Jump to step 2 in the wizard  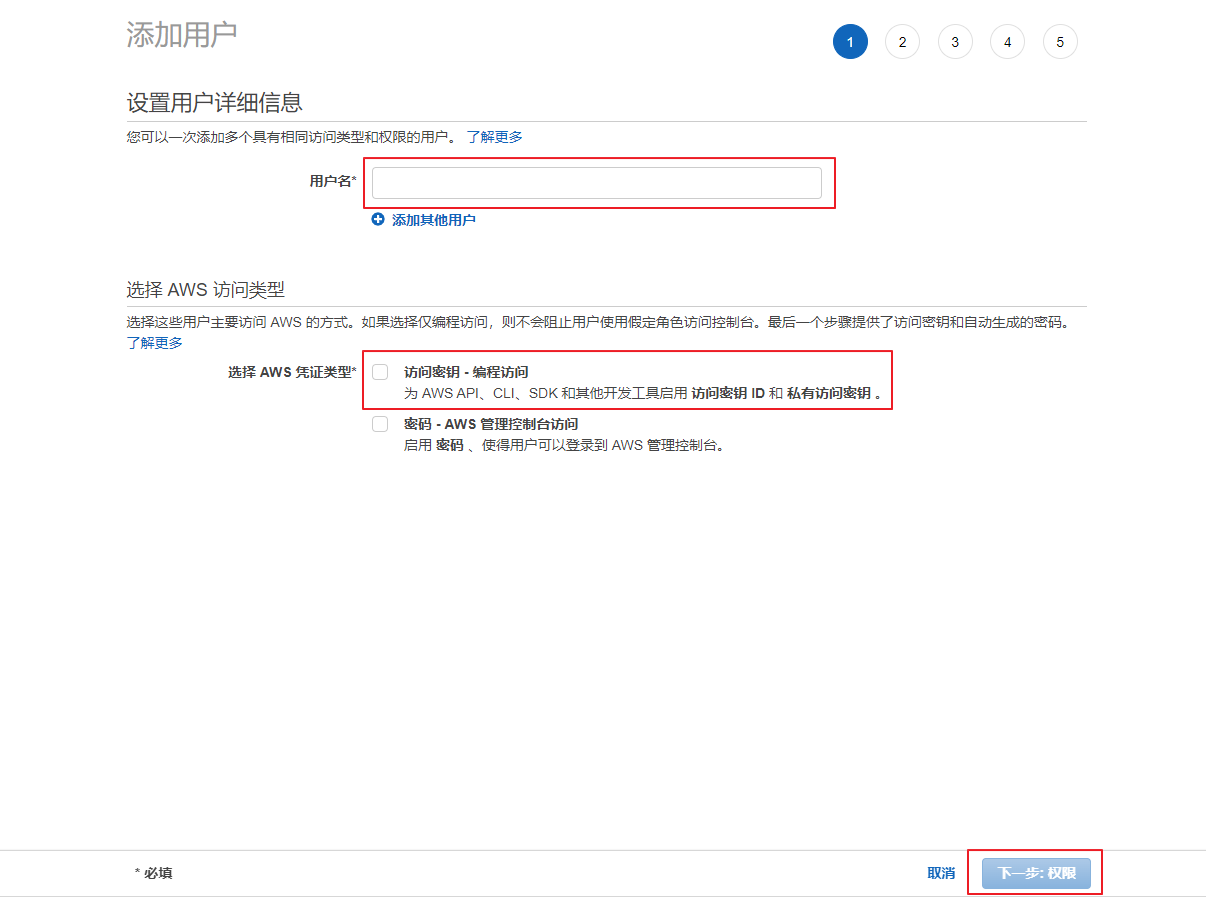(902, 42)
